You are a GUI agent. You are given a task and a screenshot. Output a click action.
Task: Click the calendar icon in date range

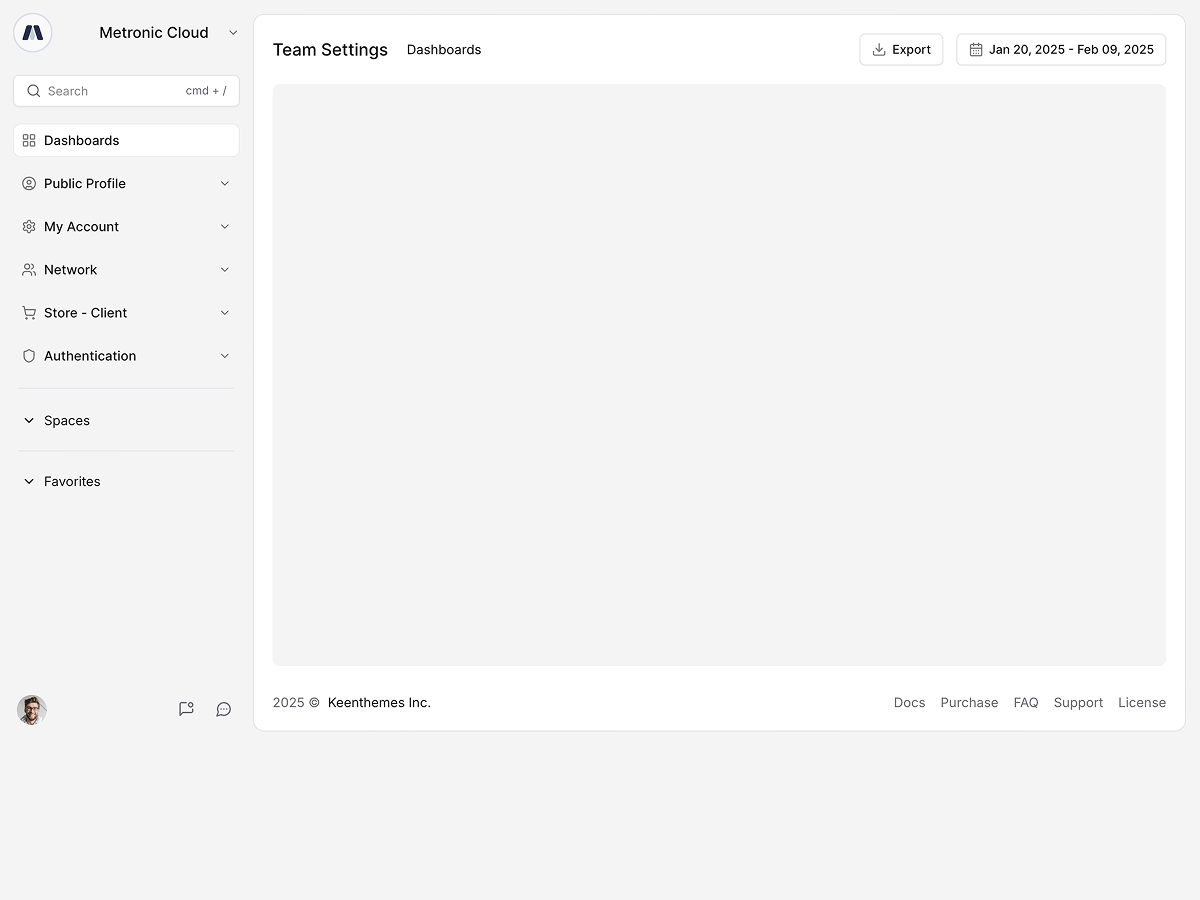click(x=976, y=50)
